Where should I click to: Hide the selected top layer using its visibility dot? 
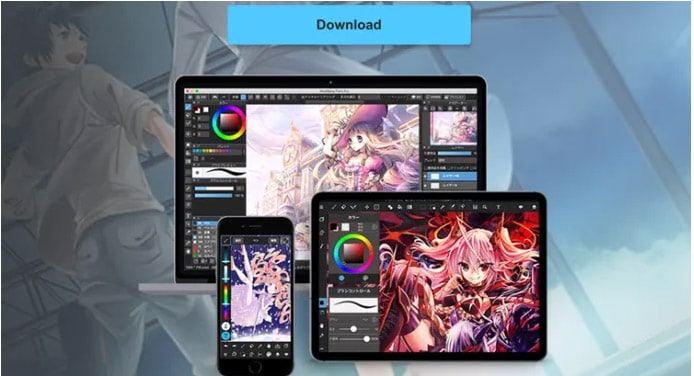(425, 176)
